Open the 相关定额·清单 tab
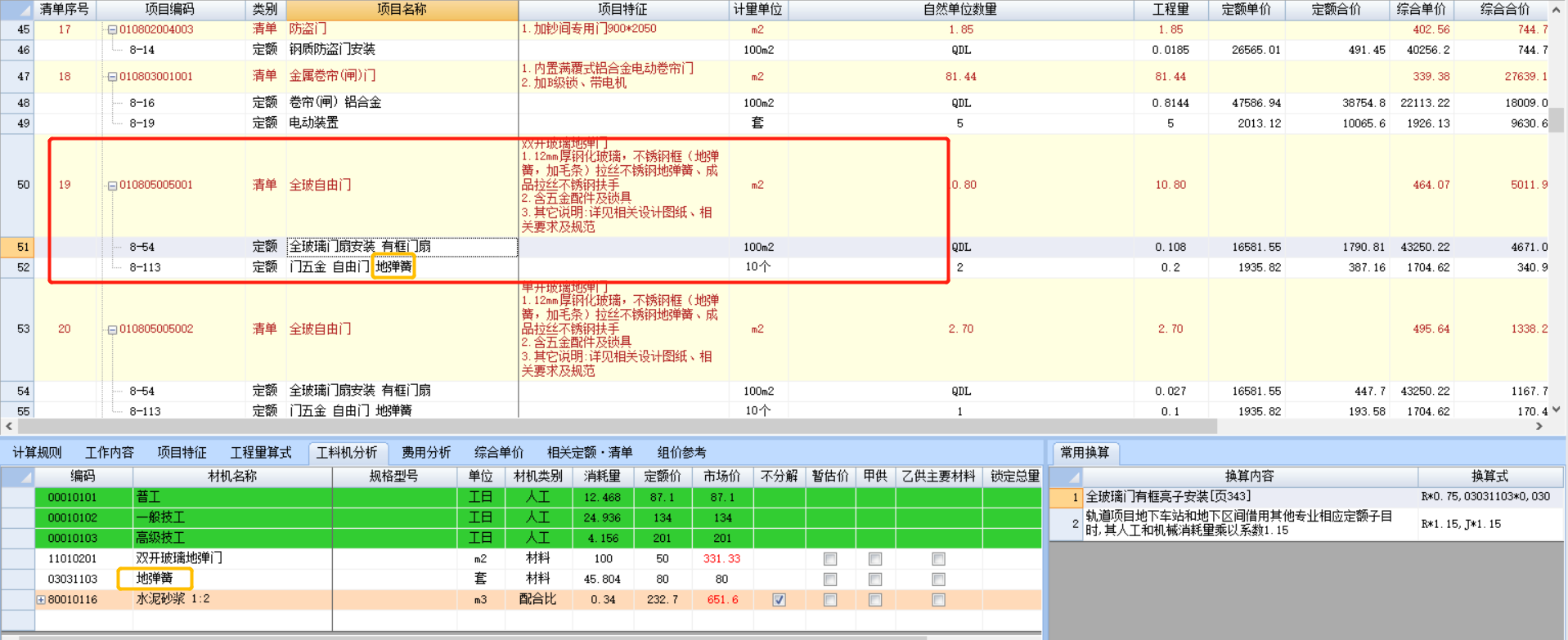This screenshot has height=640, width=1568. [x=590, y=453]
